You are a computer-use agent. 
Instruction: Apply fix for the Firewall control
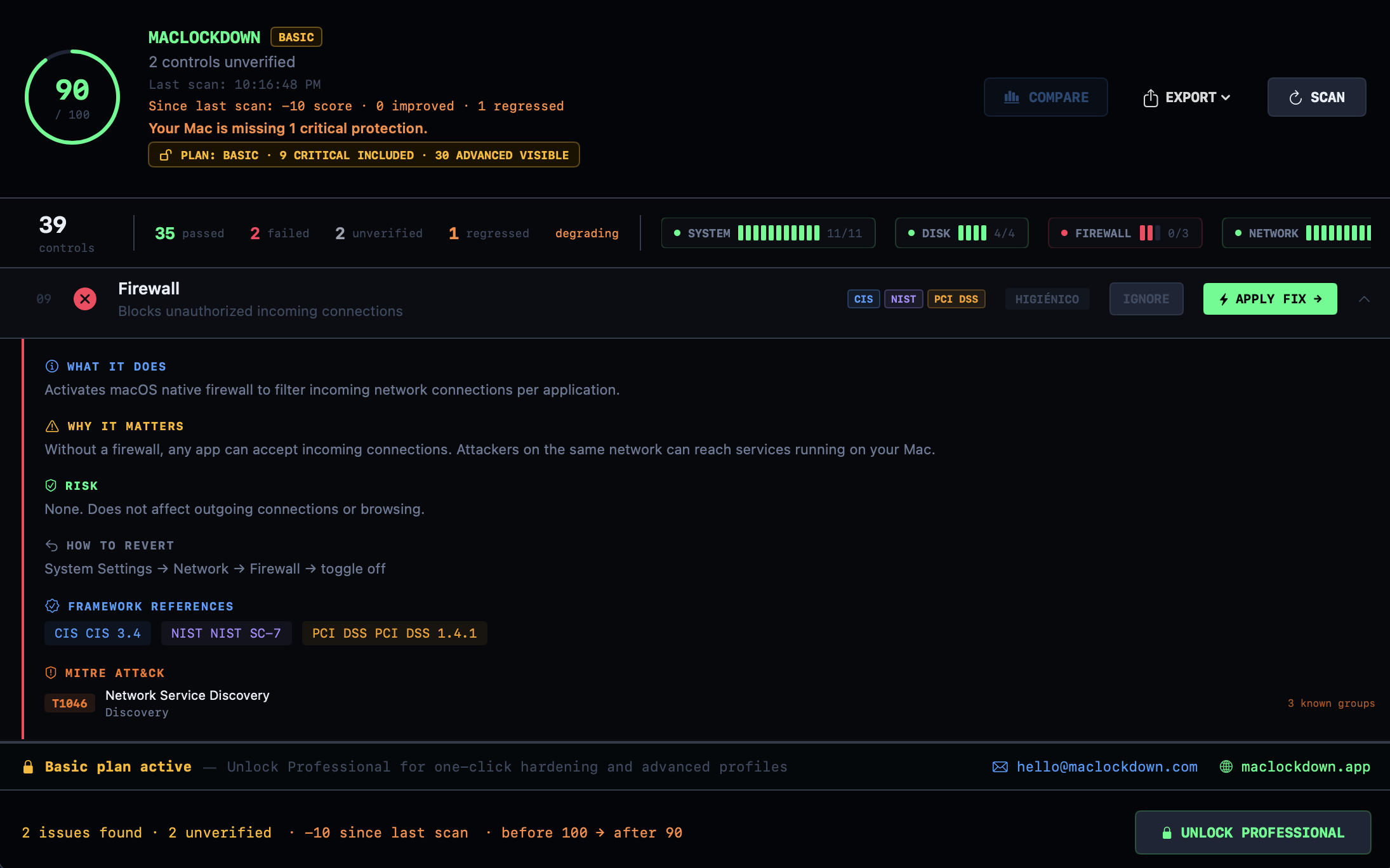click(x=1270, y=299)
